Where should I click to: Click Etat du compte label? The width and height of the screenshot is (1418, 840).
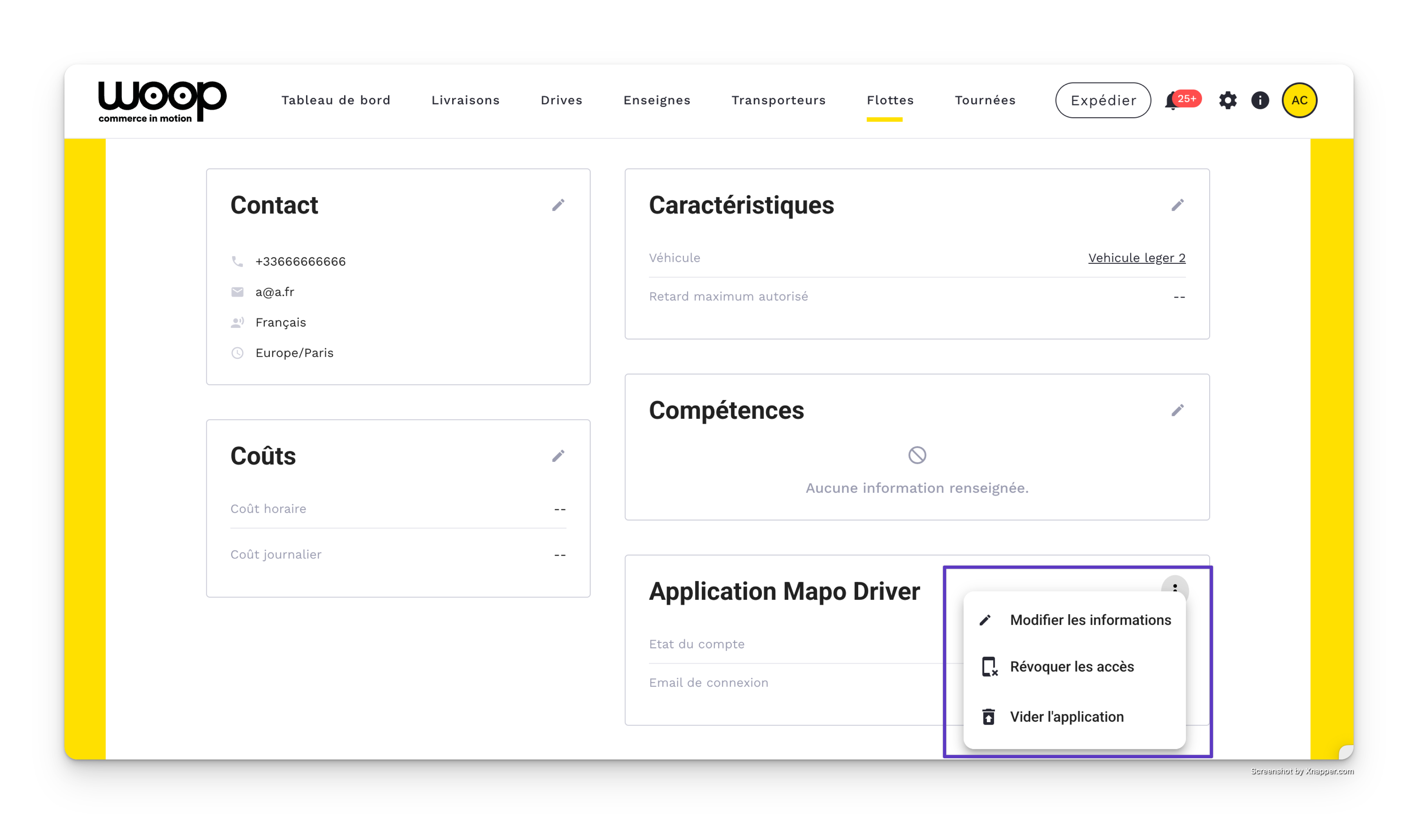tap(696, 644)
